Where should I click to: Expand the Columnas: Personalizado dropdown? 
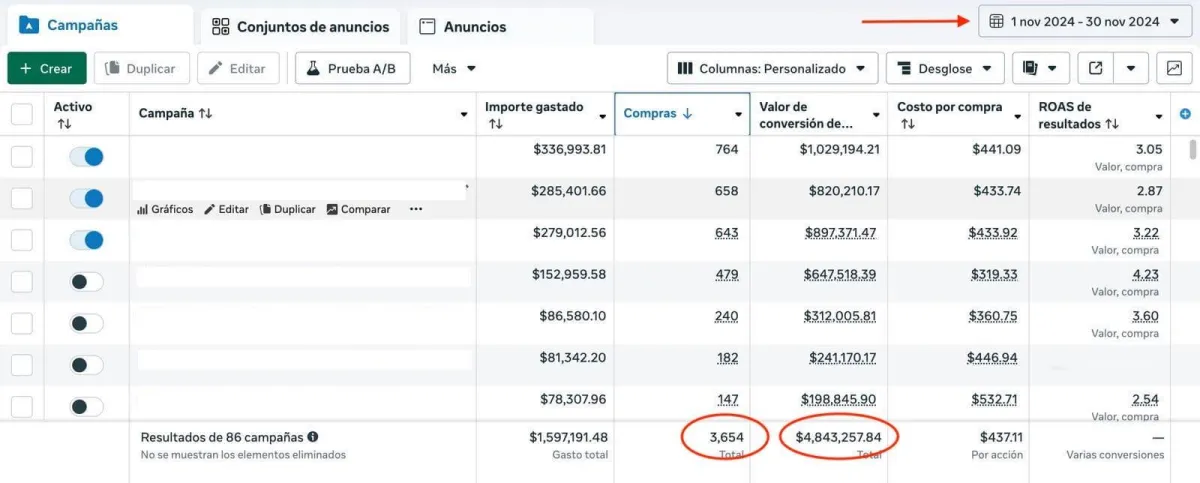pos(772,68)
